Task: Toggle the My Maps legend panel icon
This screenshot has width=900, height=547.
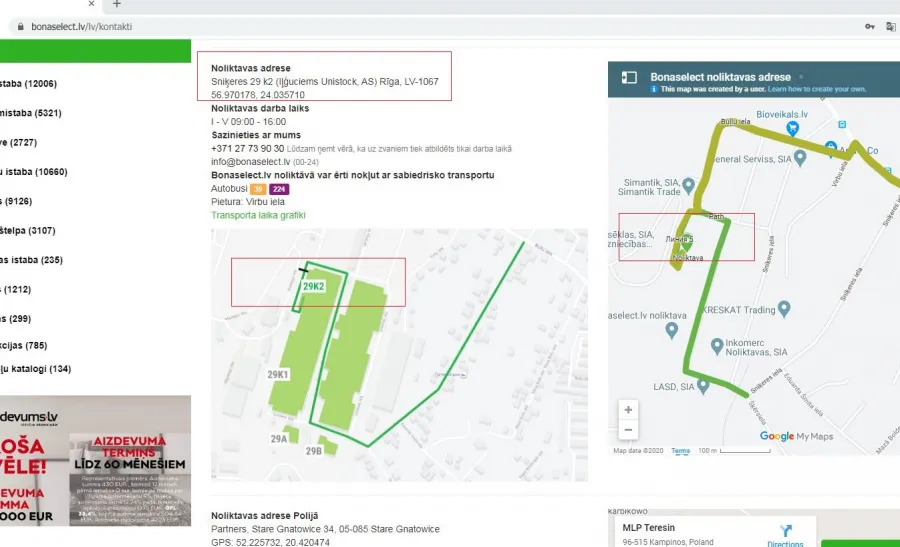Action: (629, 77)
